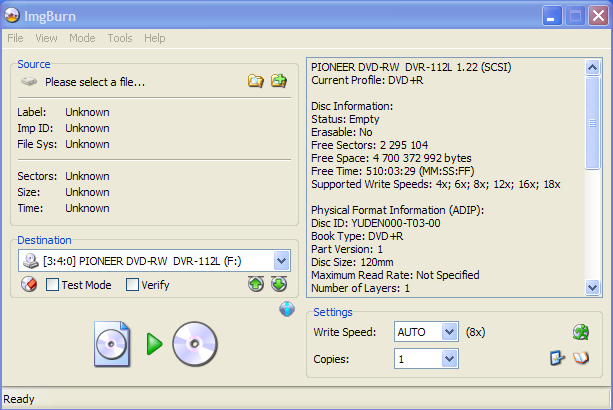
Task: Open the Help menu
Action: [x=154, y=38]
